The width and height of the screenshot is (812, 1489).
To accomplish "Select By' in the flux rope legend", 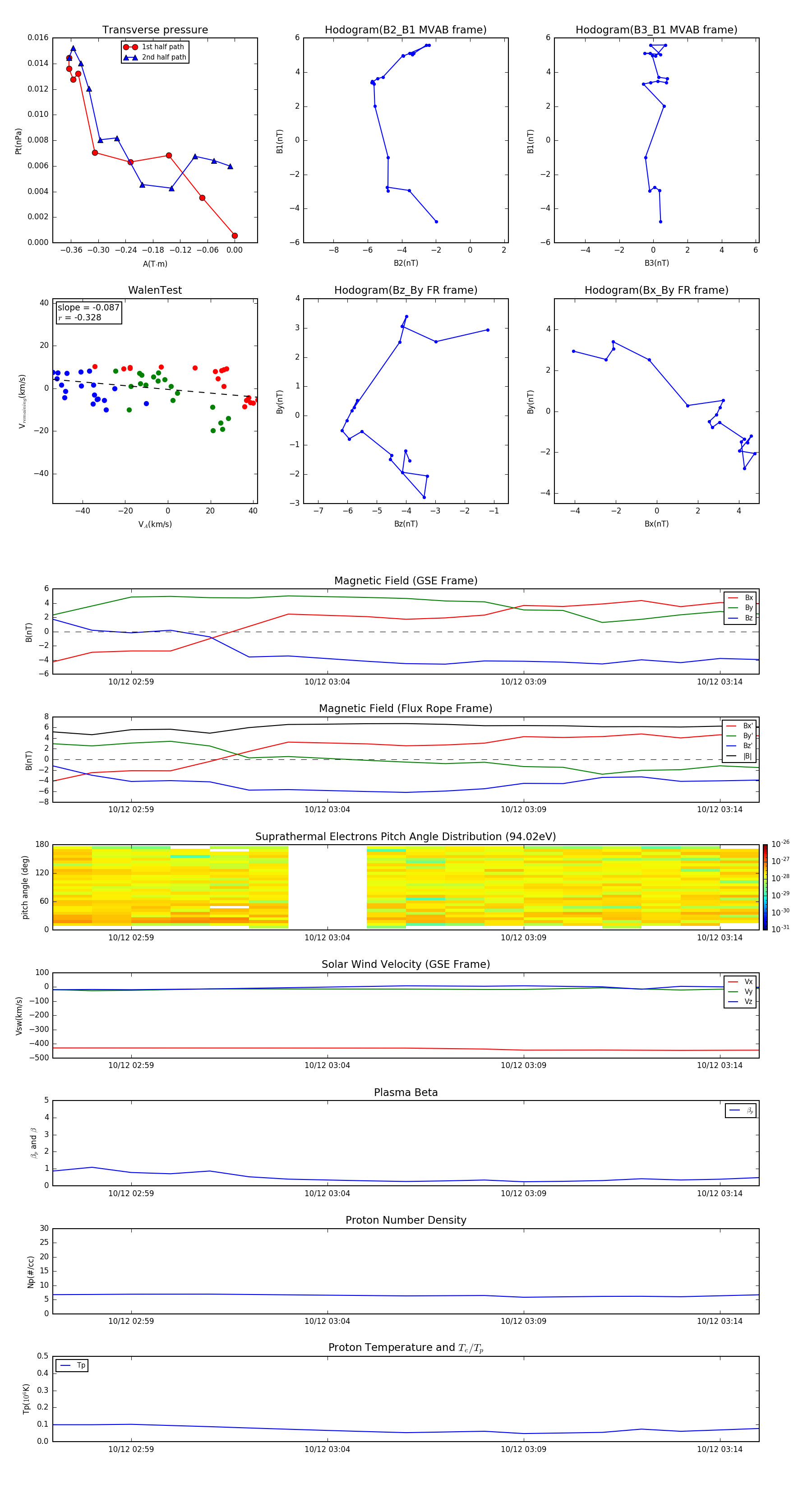I will click(x=740, y=736).
